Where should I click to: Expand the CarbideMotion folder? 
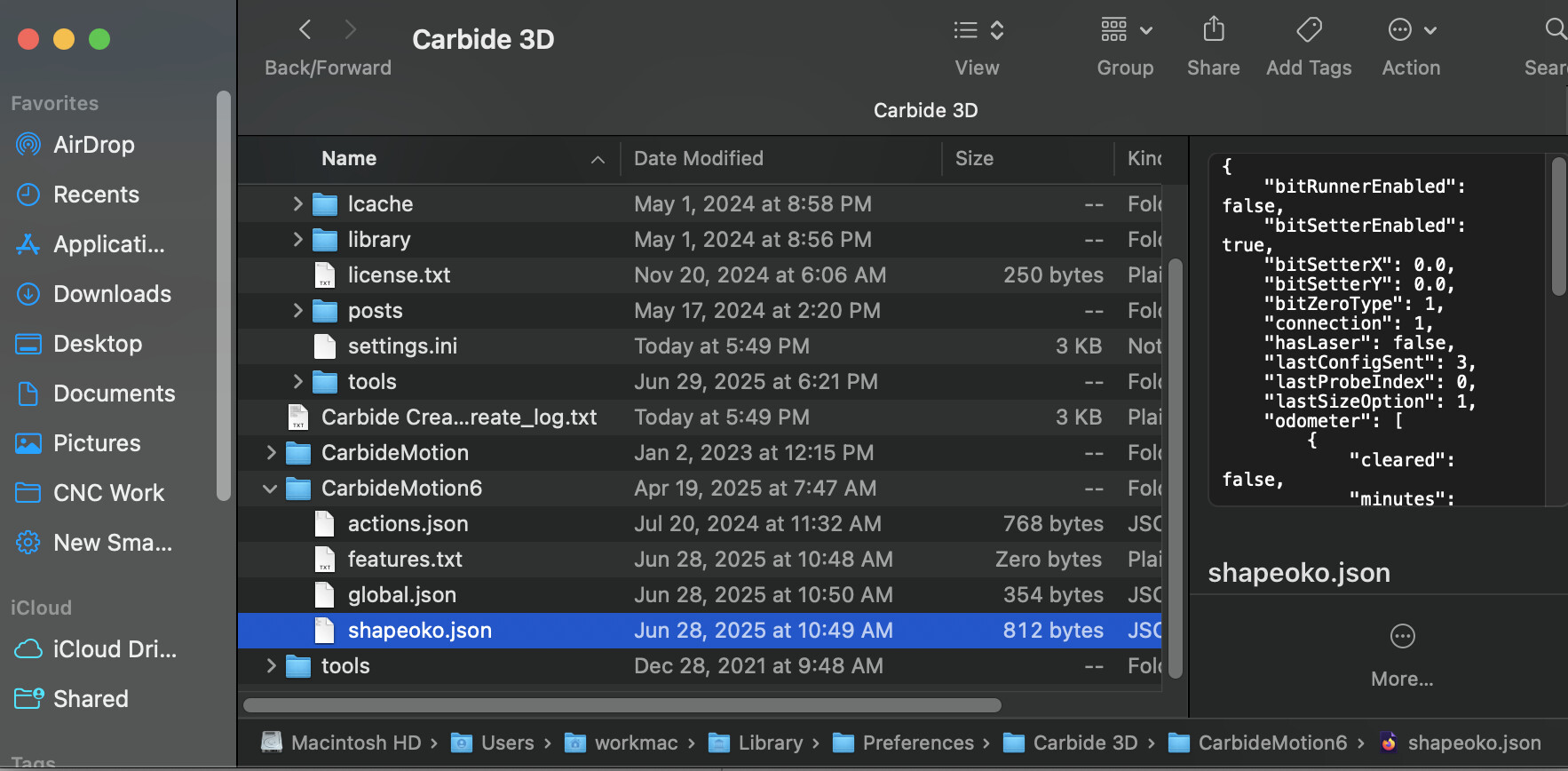click(x=271, y=453)
